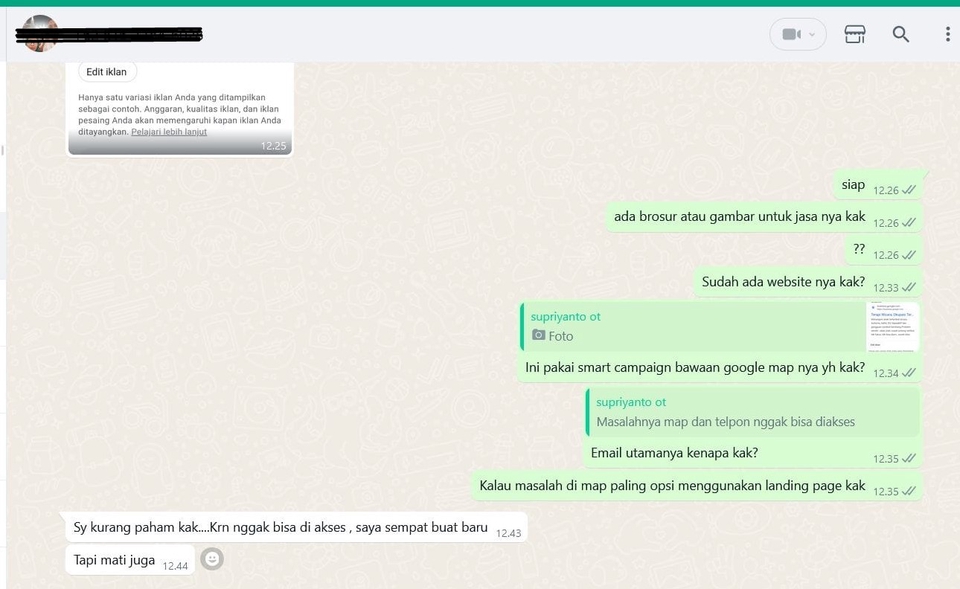Start a video call from the header
Viewport: 960px width, 589px height.
792,34
